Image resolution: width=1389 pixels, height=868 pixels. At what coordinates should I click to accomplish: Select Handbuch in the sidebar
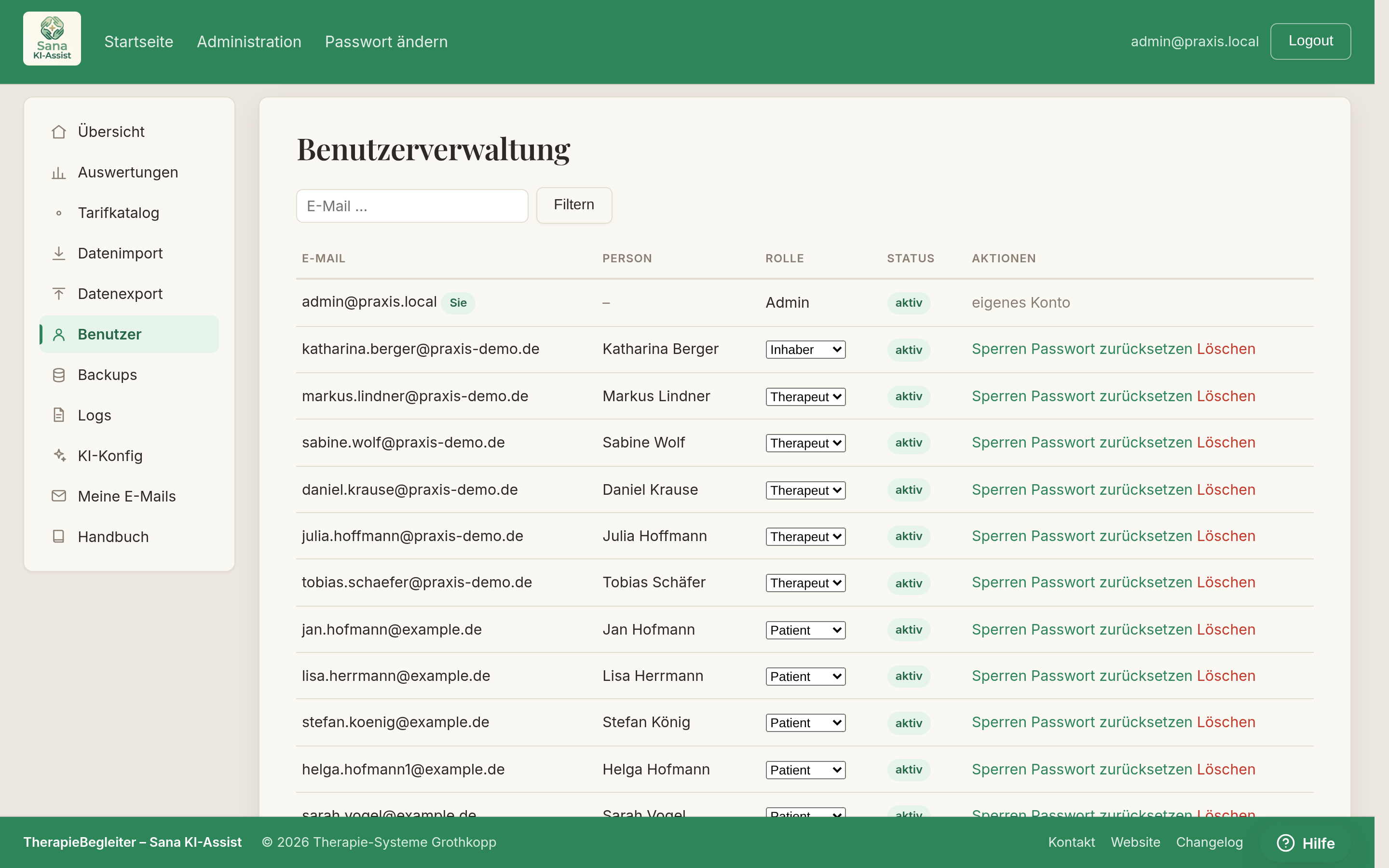pos(129,537)
